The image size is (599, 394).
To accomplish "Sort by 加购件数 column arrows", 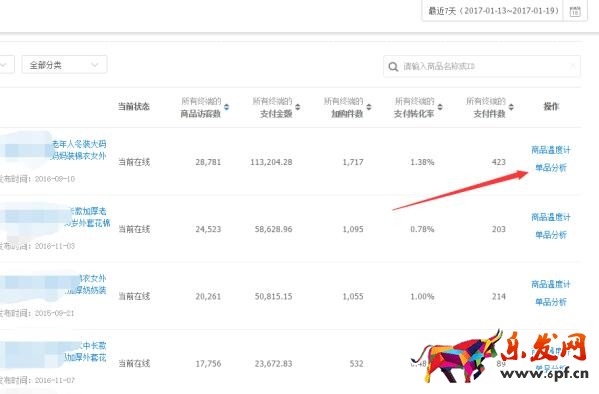I will pos(369,107).
